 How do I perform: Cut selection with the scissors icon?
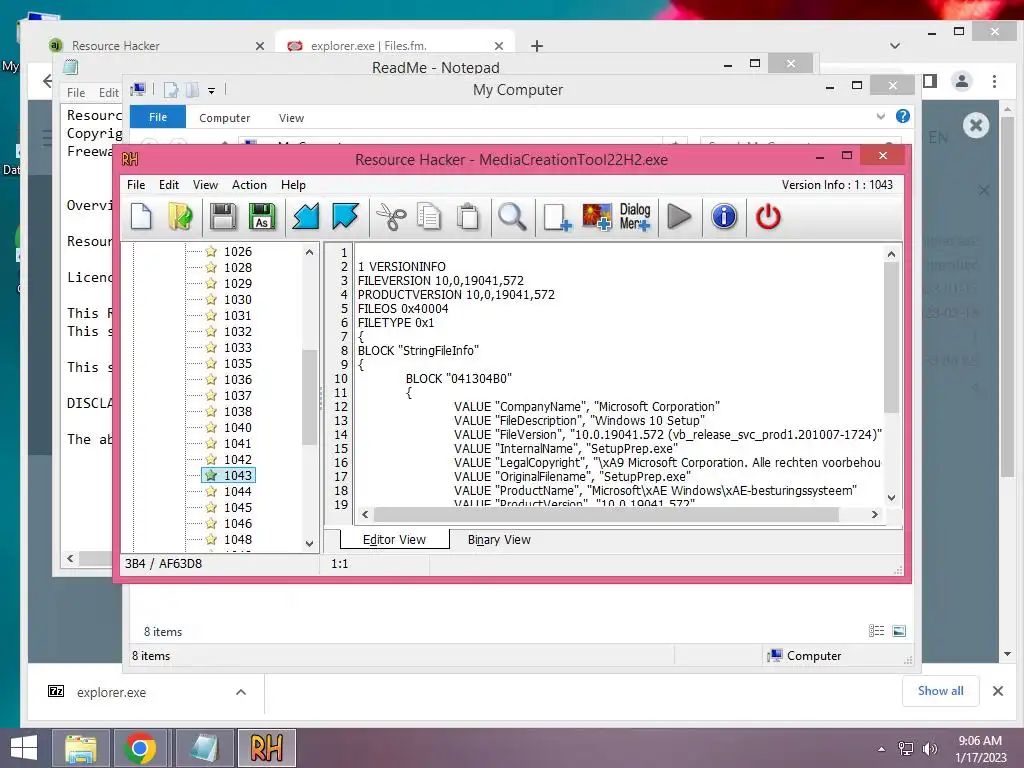coord(391,217)
